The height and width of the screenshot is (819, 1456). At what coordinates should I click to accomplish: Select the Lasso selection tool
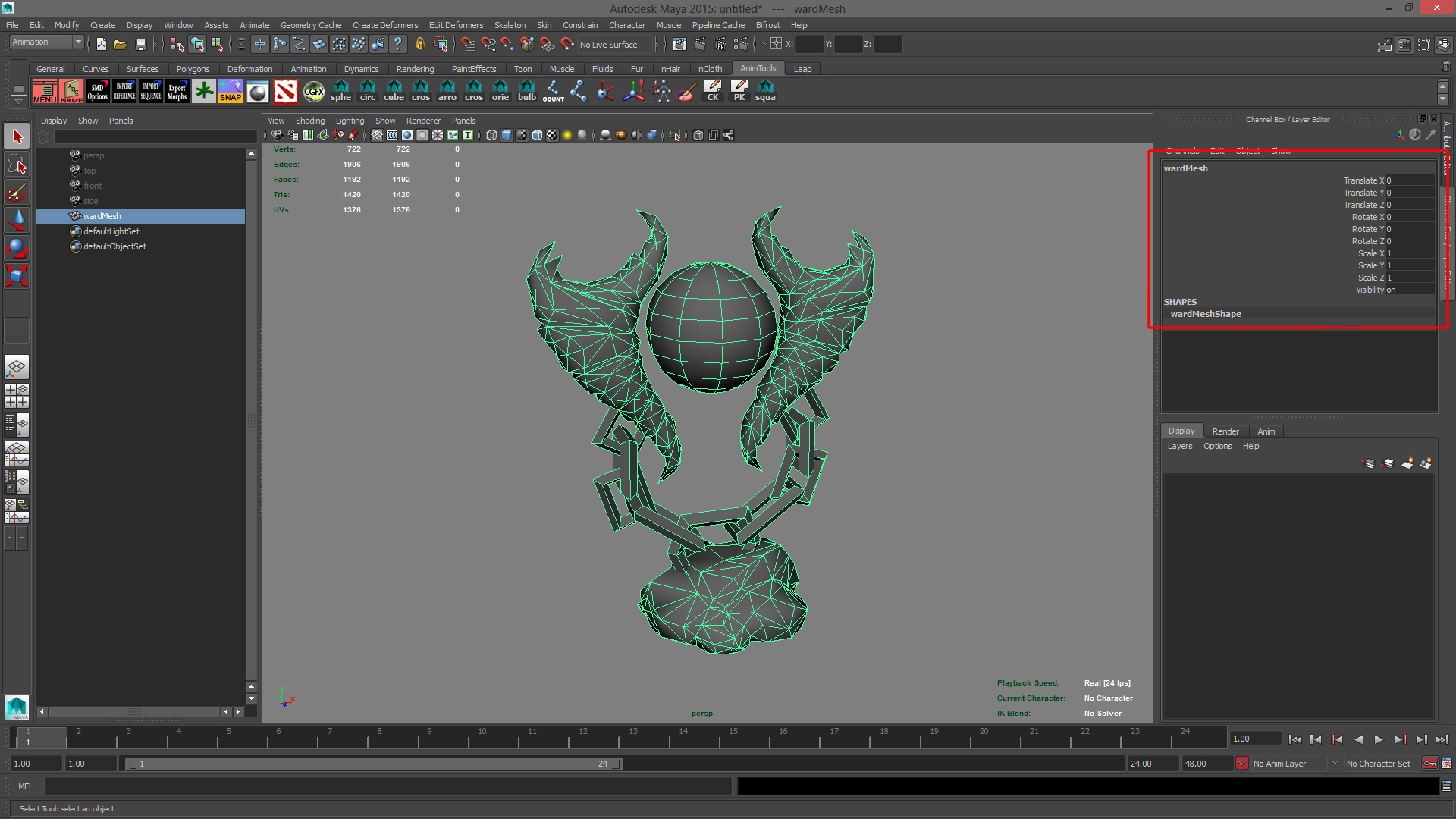point(17,164)
